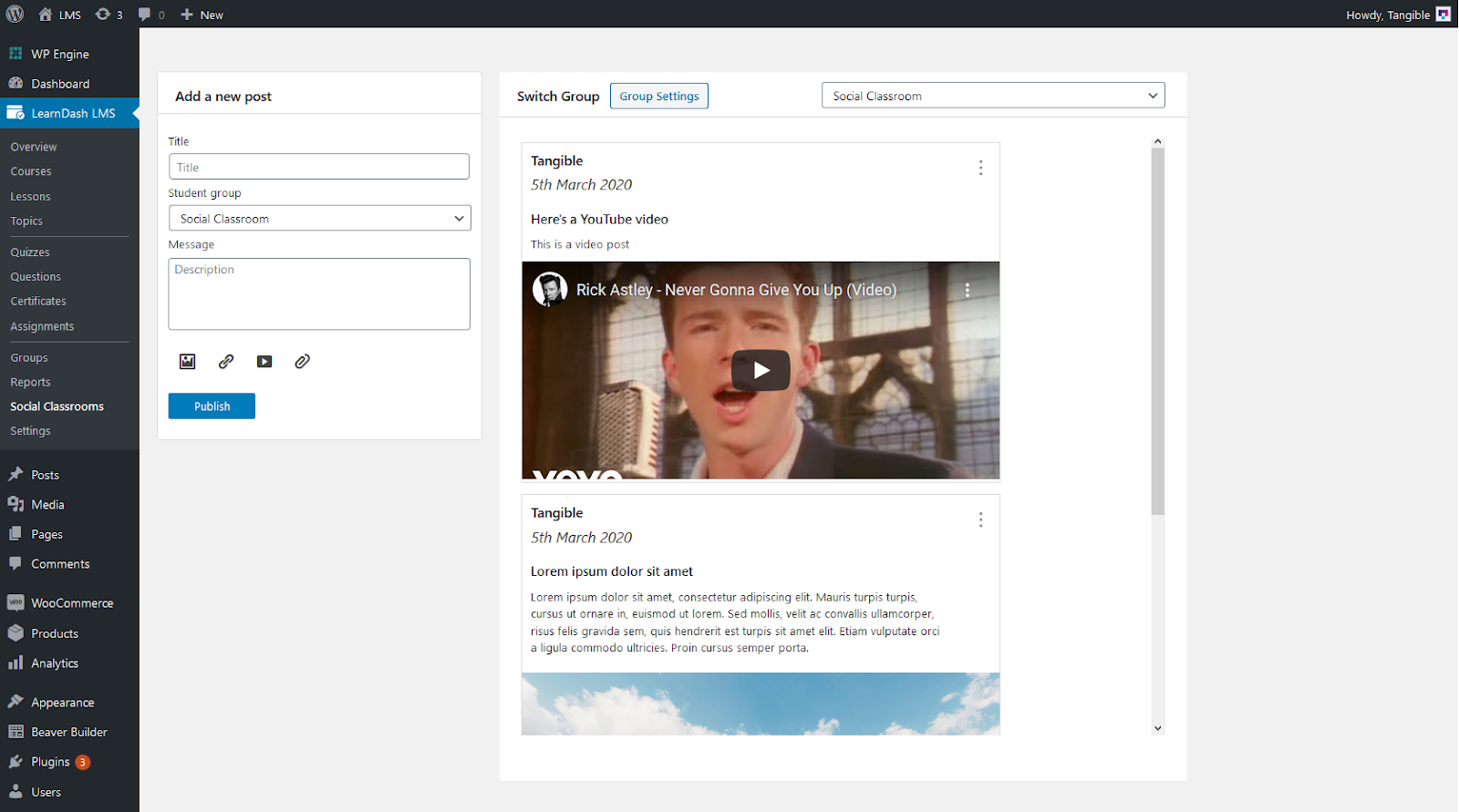
Task: Click into the post Title field
Action: coord(319,167)
